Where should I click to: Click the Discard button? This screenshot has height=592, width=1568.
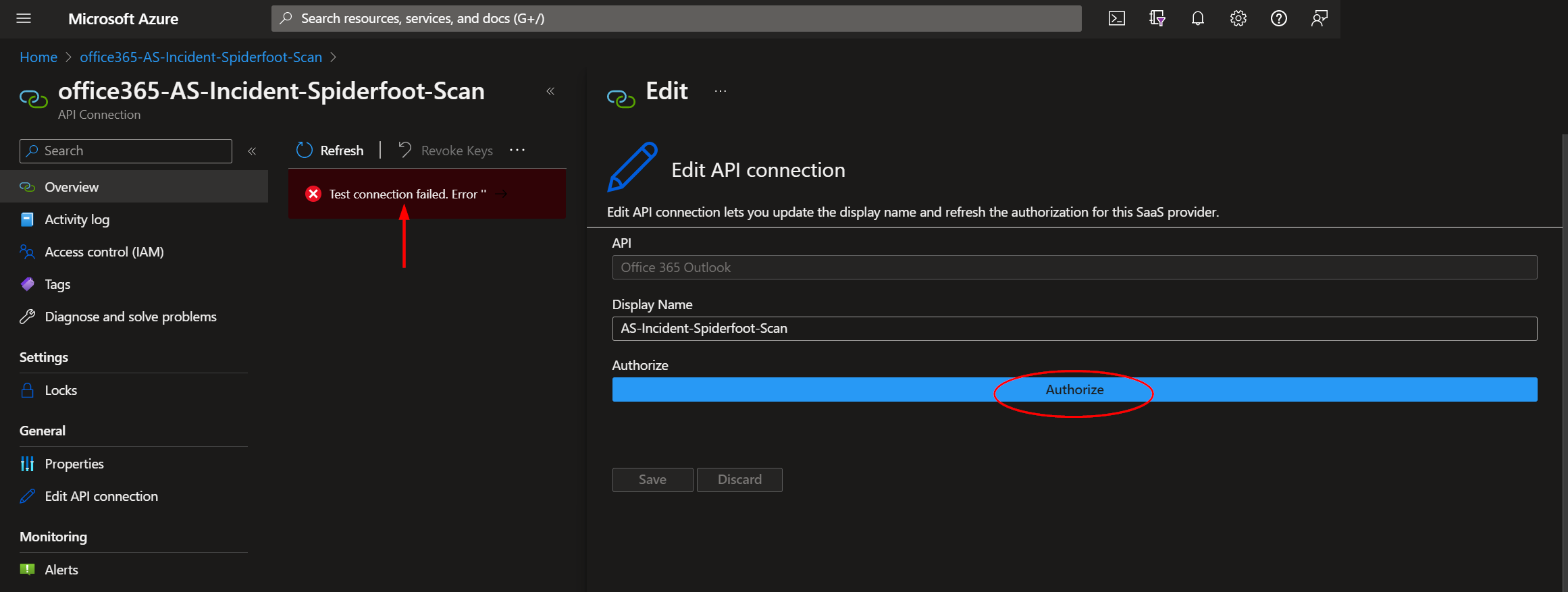click(739, 480)
